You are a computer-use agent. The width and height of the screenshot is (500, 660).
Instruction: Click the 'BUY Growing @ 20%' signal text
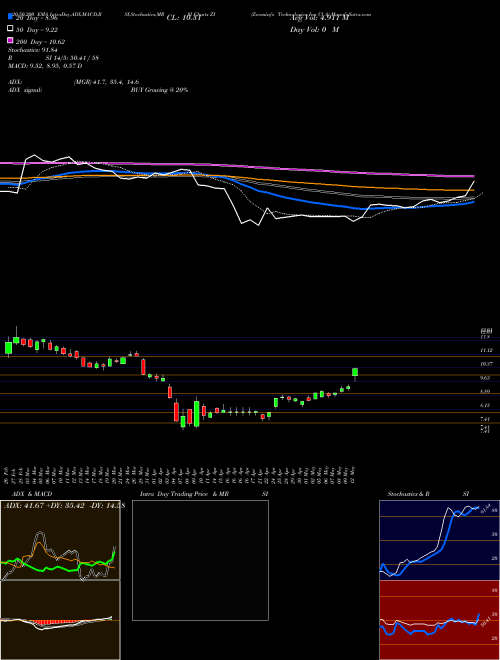click(159, 90)
